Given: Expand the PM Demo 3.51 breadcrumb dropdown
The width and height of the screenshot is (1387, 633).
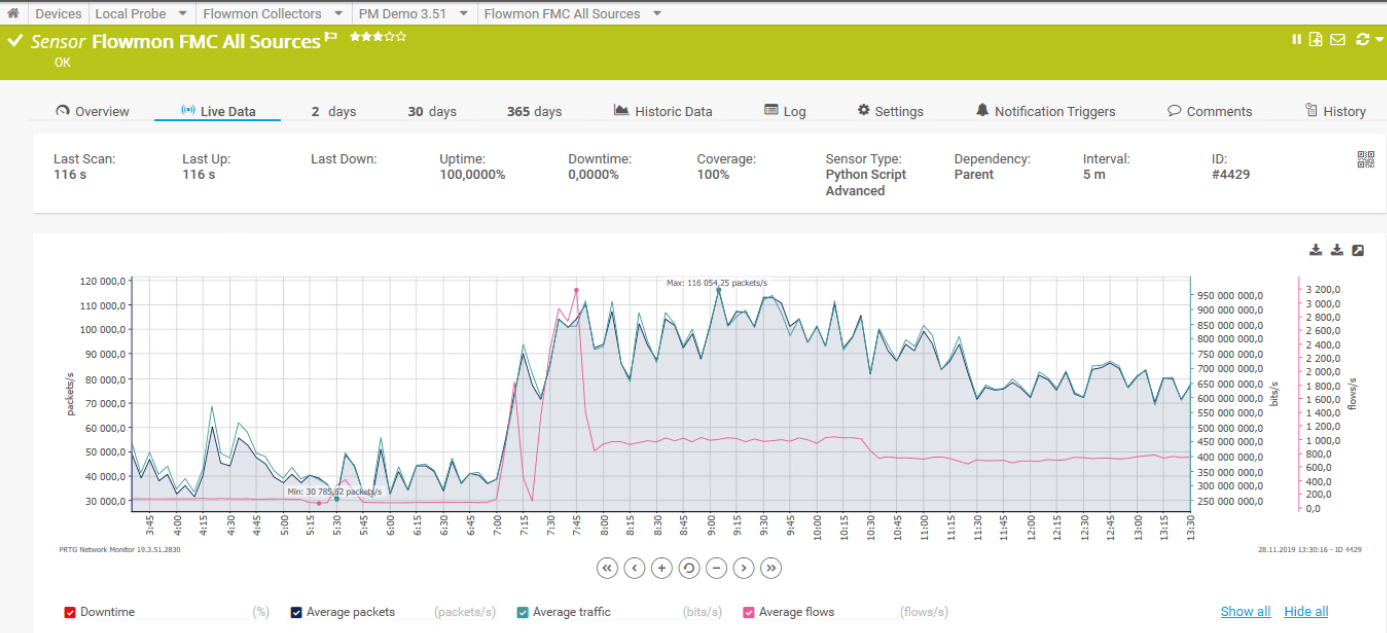Looking at the screenshot, I should (463, 14).
